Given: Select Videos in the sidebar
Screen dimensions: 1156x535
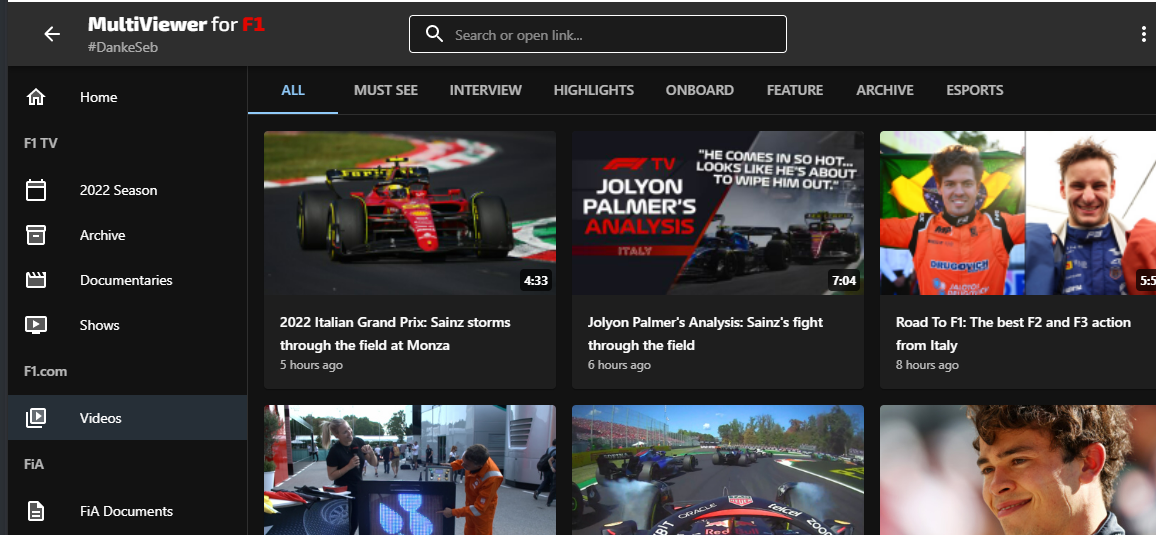Looking at the screenshot, I should point(128,418).
